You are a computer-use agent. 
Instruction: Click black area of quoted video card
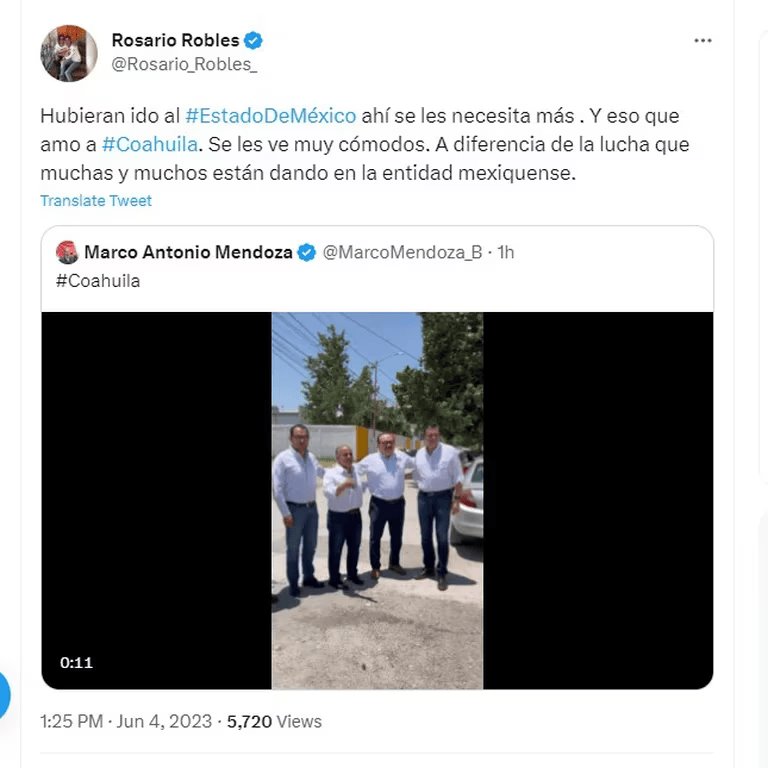[157, 490]
